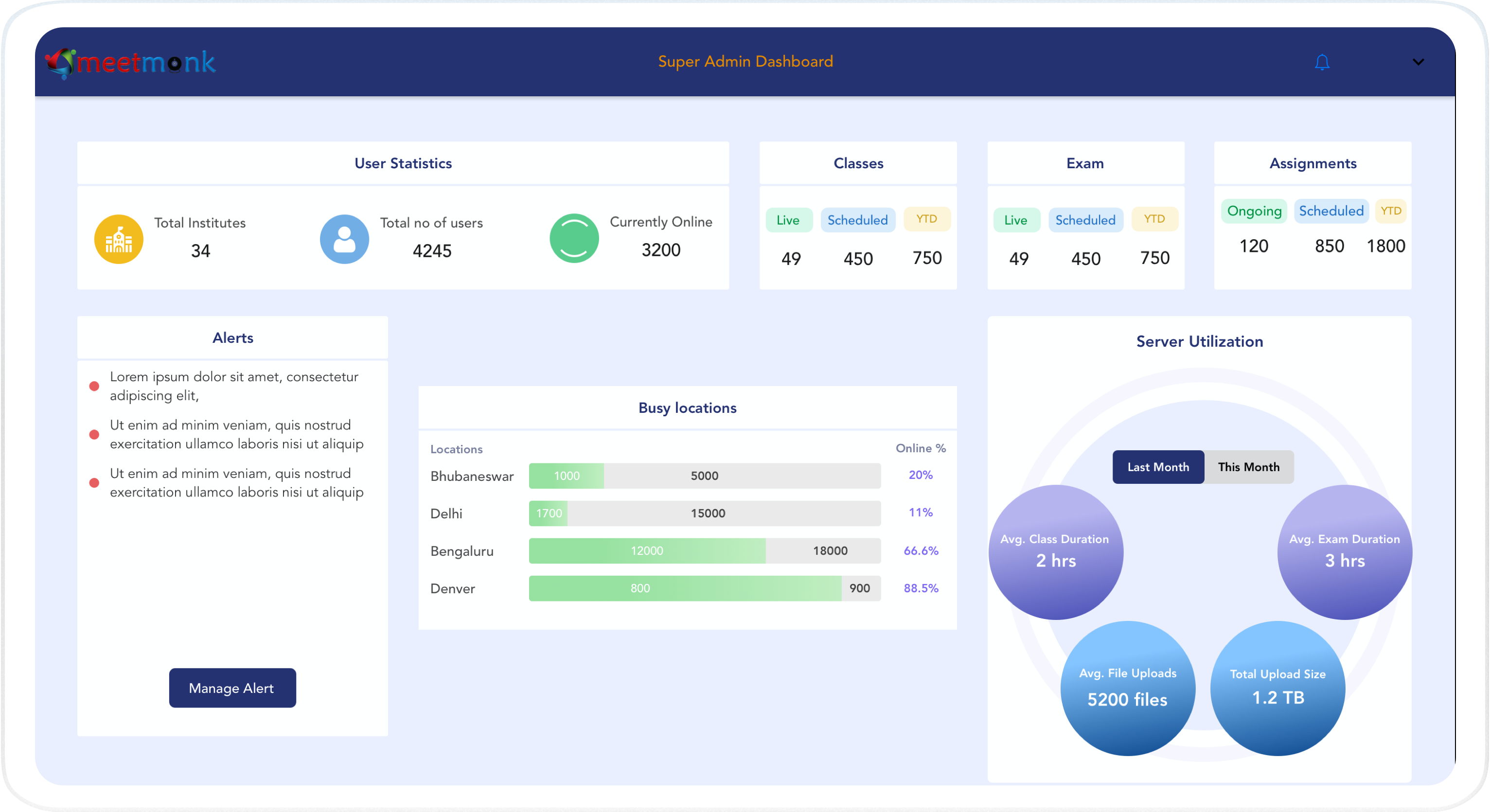1490x812 pixels.
Task: Click the Manage Alert button
Action: [232, 688]
